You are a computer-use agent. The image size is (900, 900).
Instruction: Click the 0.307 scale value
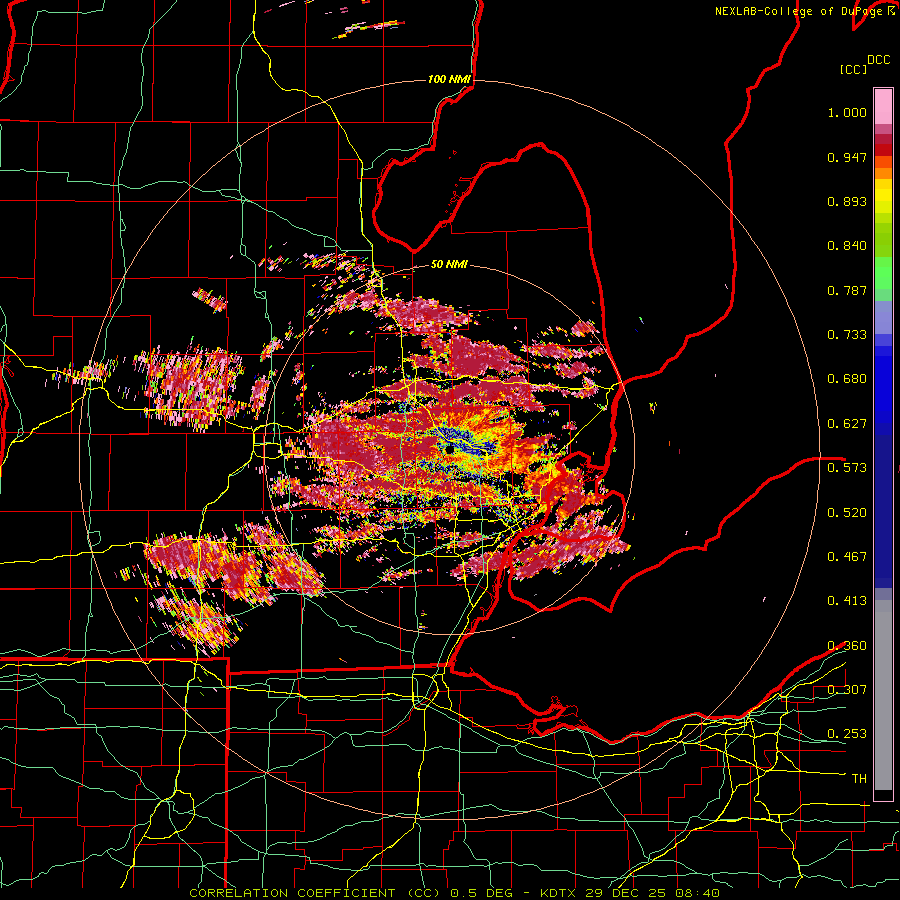(847, 689)
